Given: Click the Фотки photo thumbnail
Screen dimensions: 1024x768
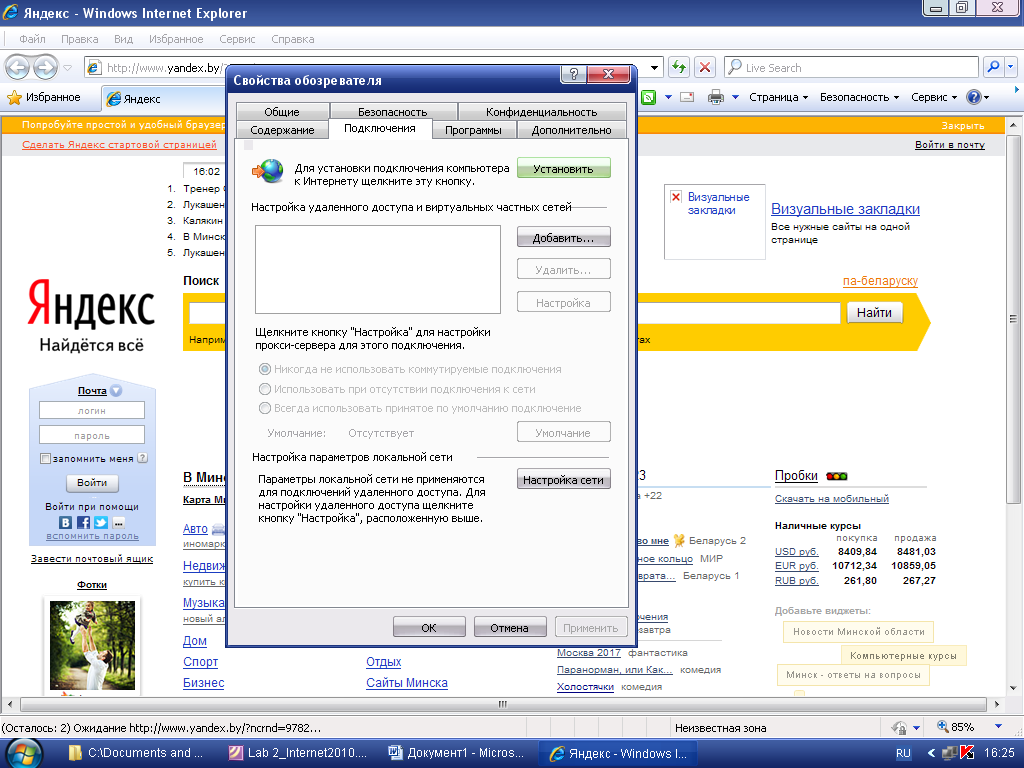Looking at the screenshot, I should point(92,645).
